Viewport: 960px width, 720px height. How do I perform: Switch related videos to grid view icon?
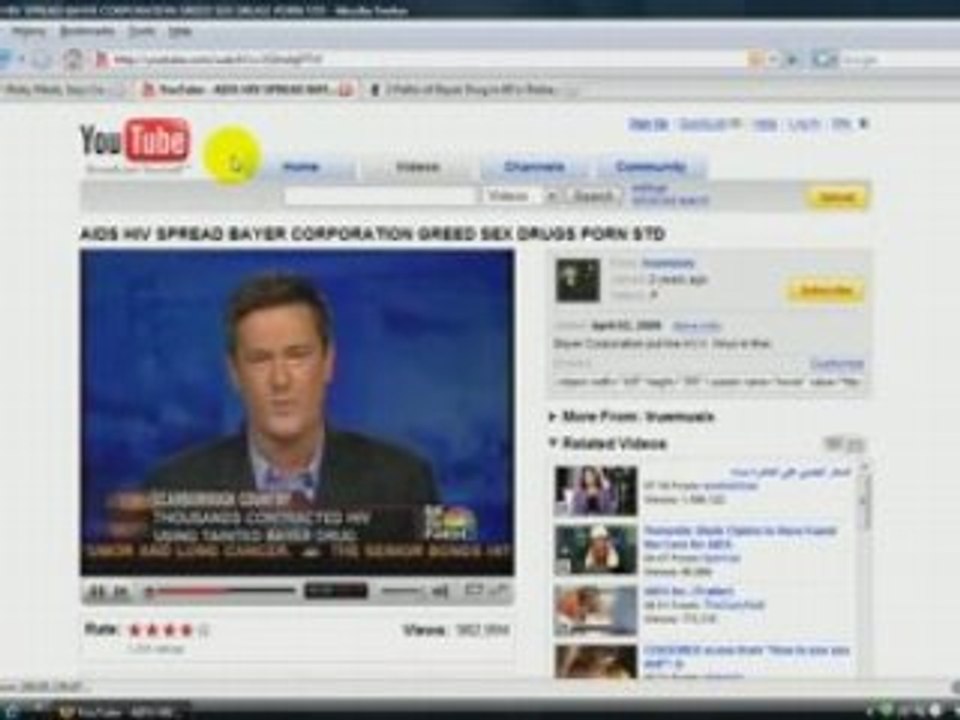click(x=856, y=444)
